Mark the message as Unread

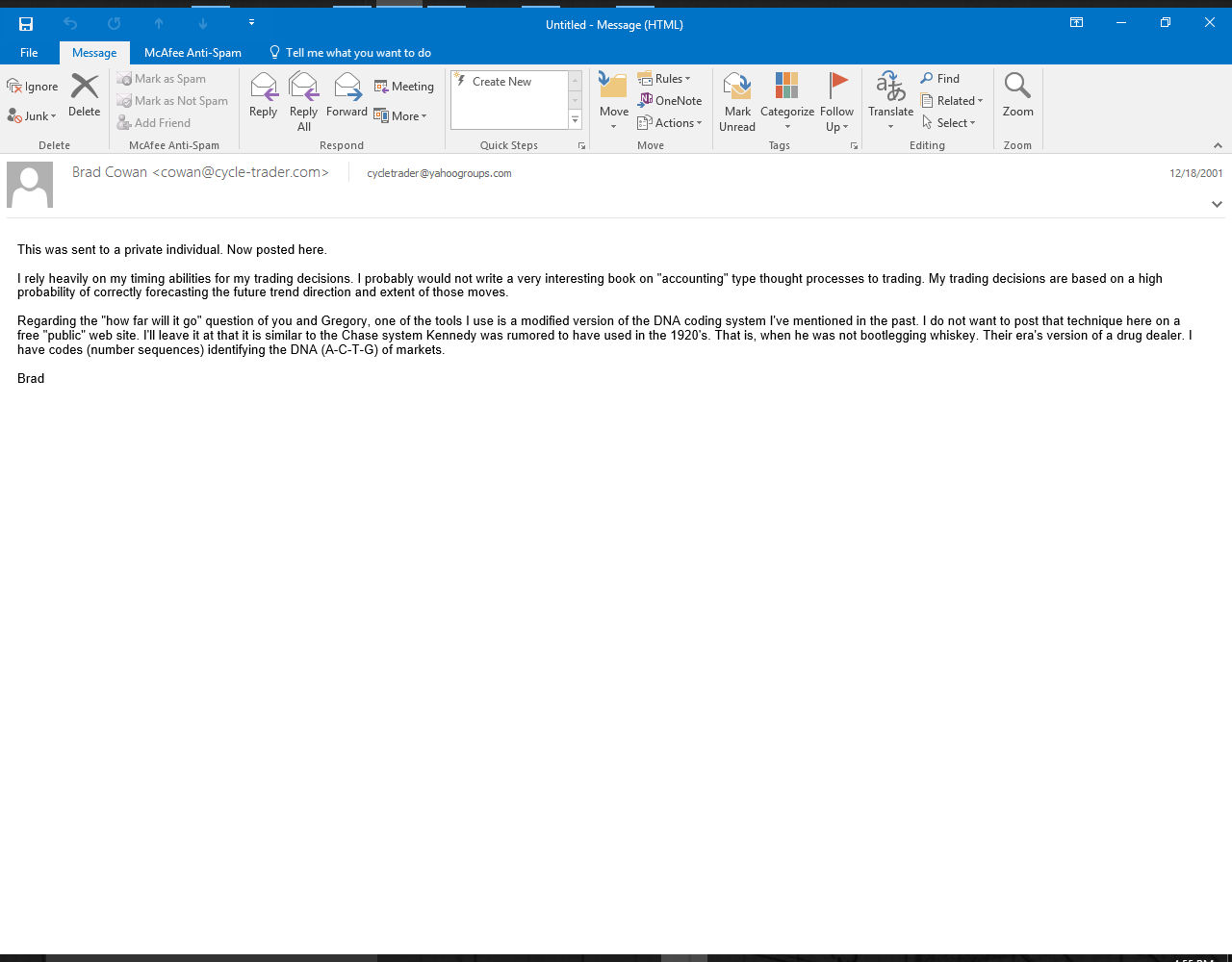[x=737, y=102]
